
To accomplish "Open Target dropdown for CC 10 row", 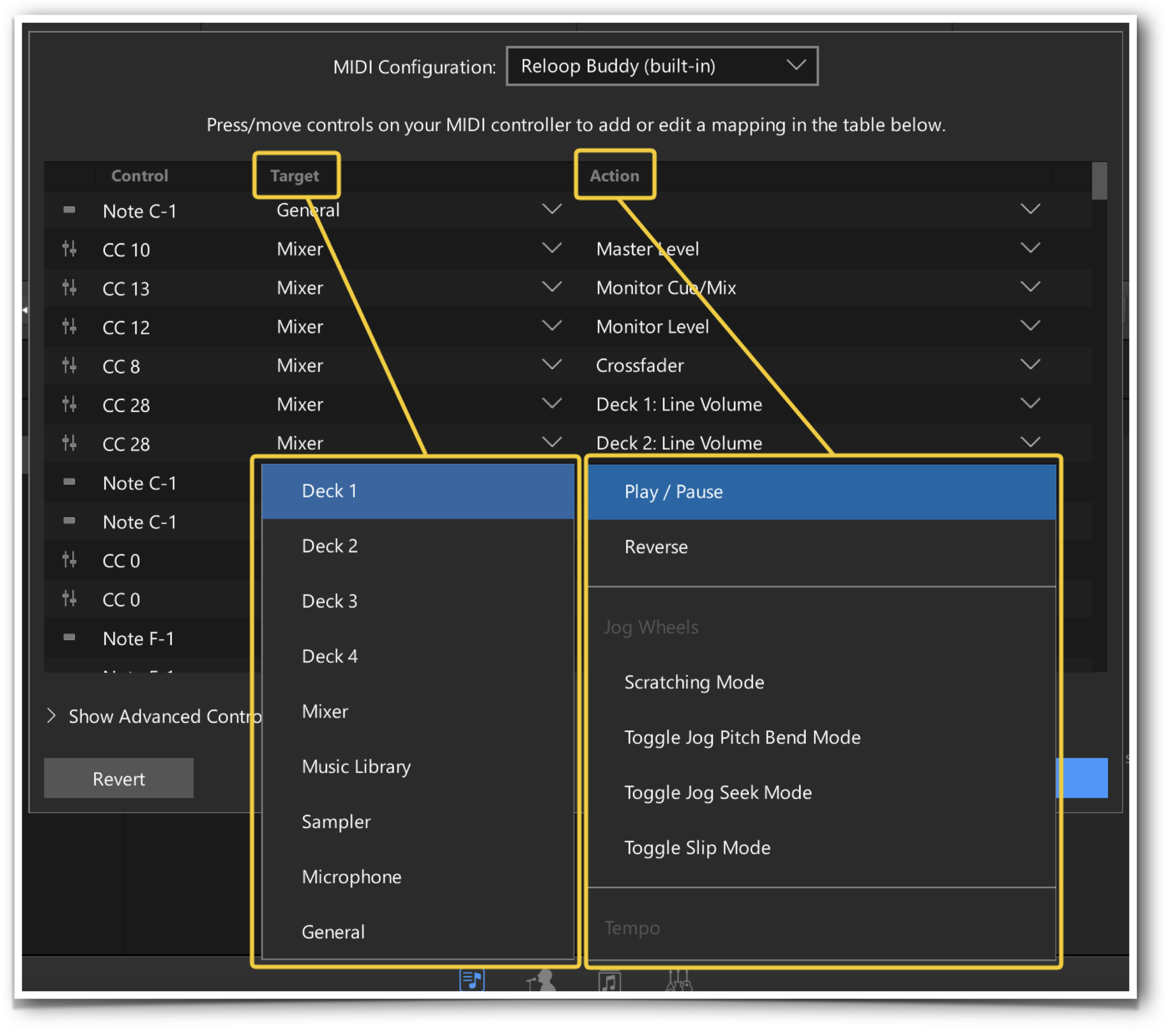I will [551, 248].
